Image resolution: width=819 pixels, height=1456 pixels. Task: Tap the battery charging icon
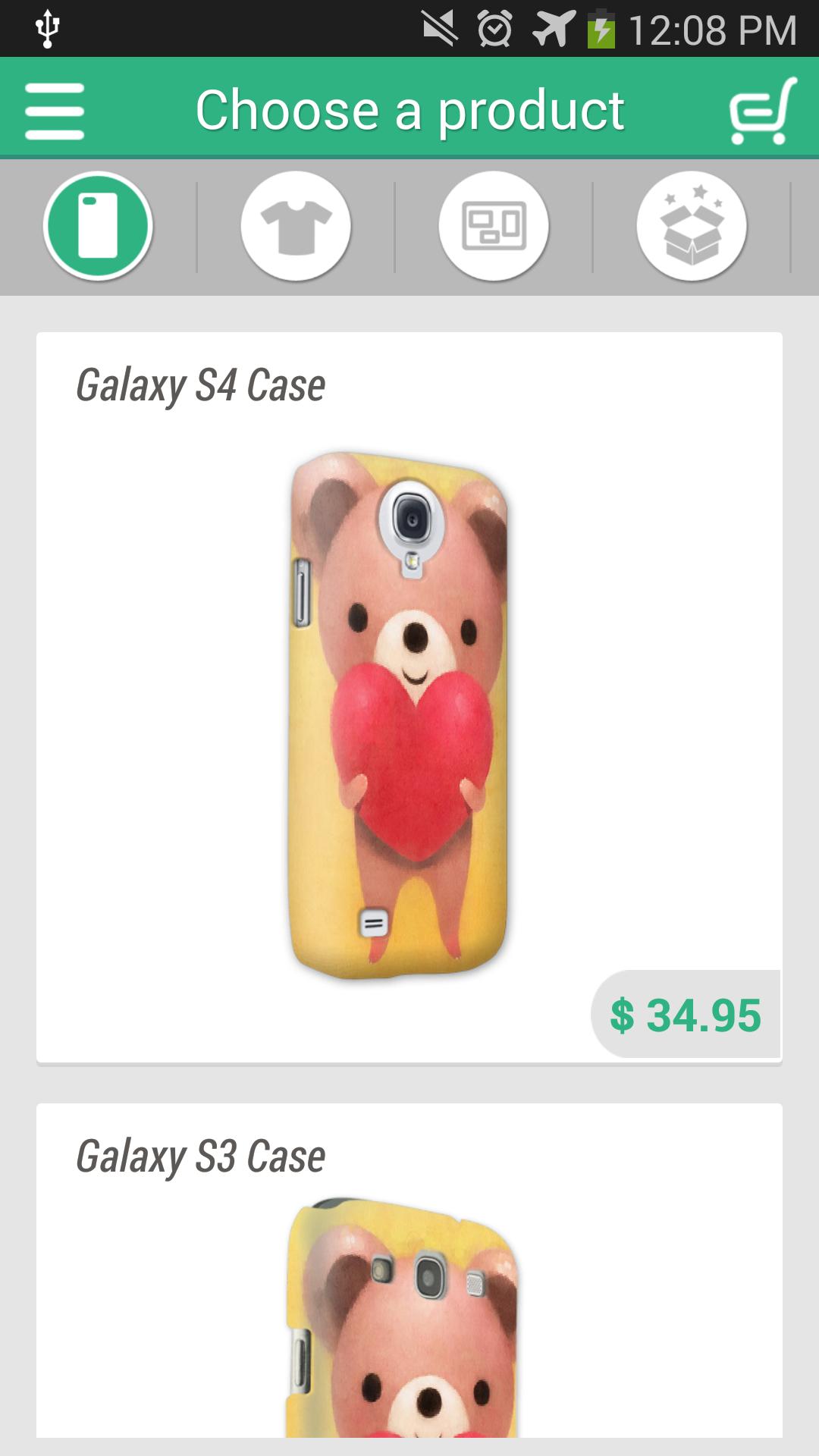pos(601,29)
